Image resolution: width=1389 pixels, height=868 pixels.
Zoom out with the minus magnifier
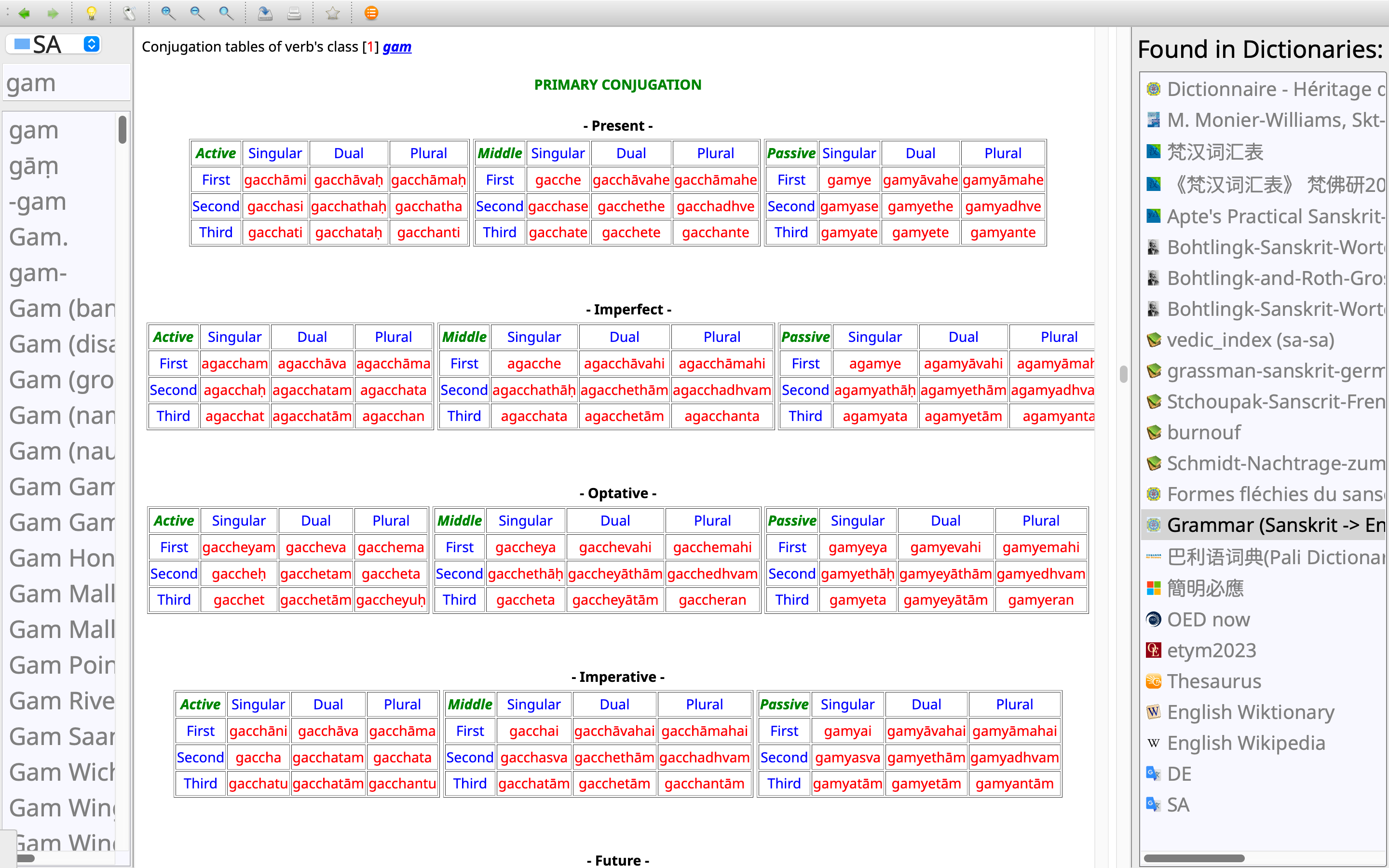coord(197,13)
